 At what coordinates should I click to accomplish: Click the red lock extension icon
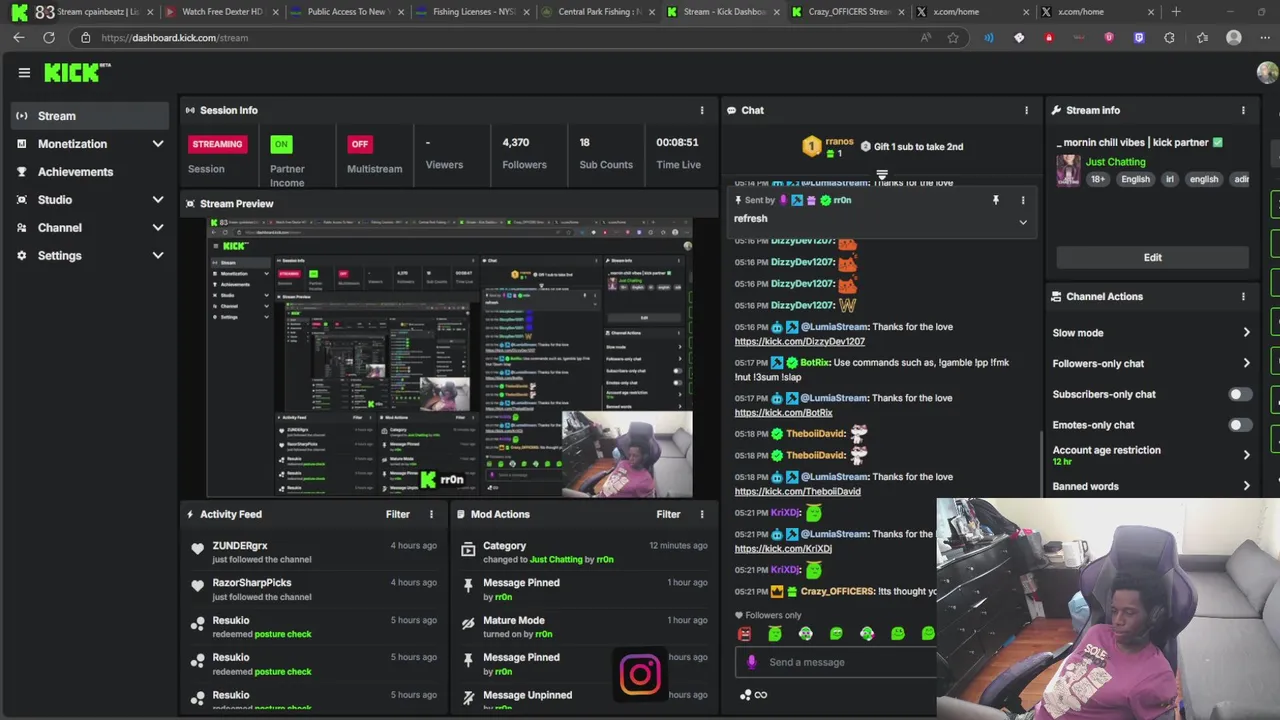coord(1049,37)
